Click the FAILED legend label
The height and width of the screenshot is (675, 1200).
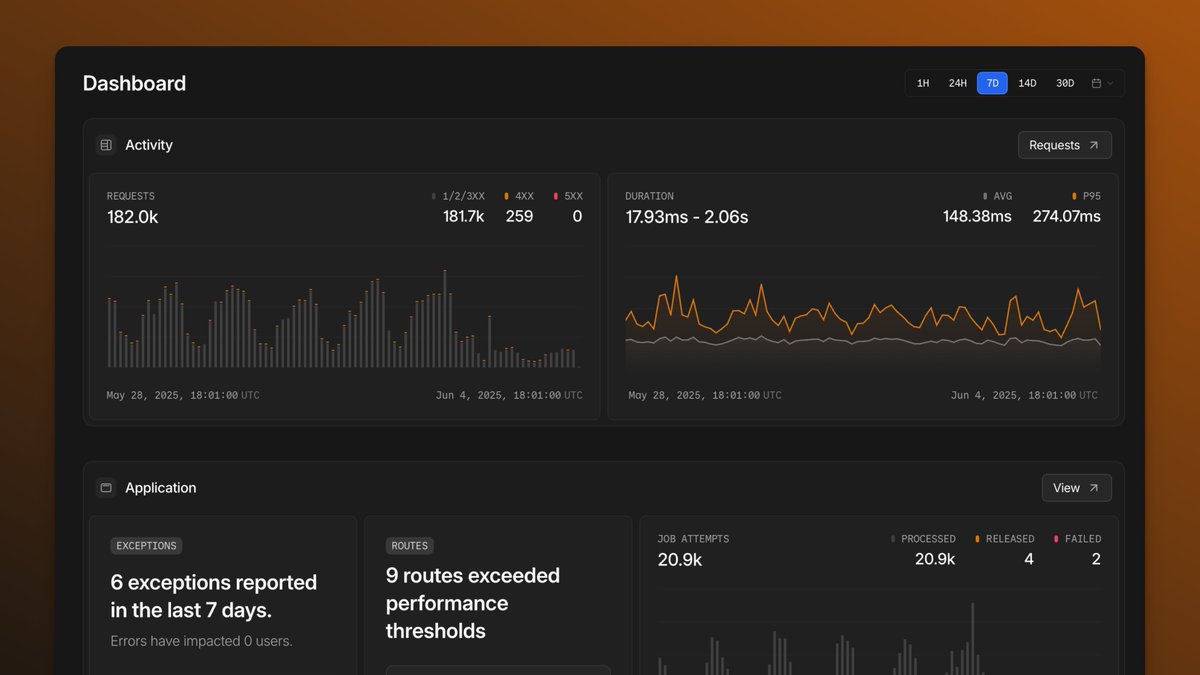point(1083,539)
